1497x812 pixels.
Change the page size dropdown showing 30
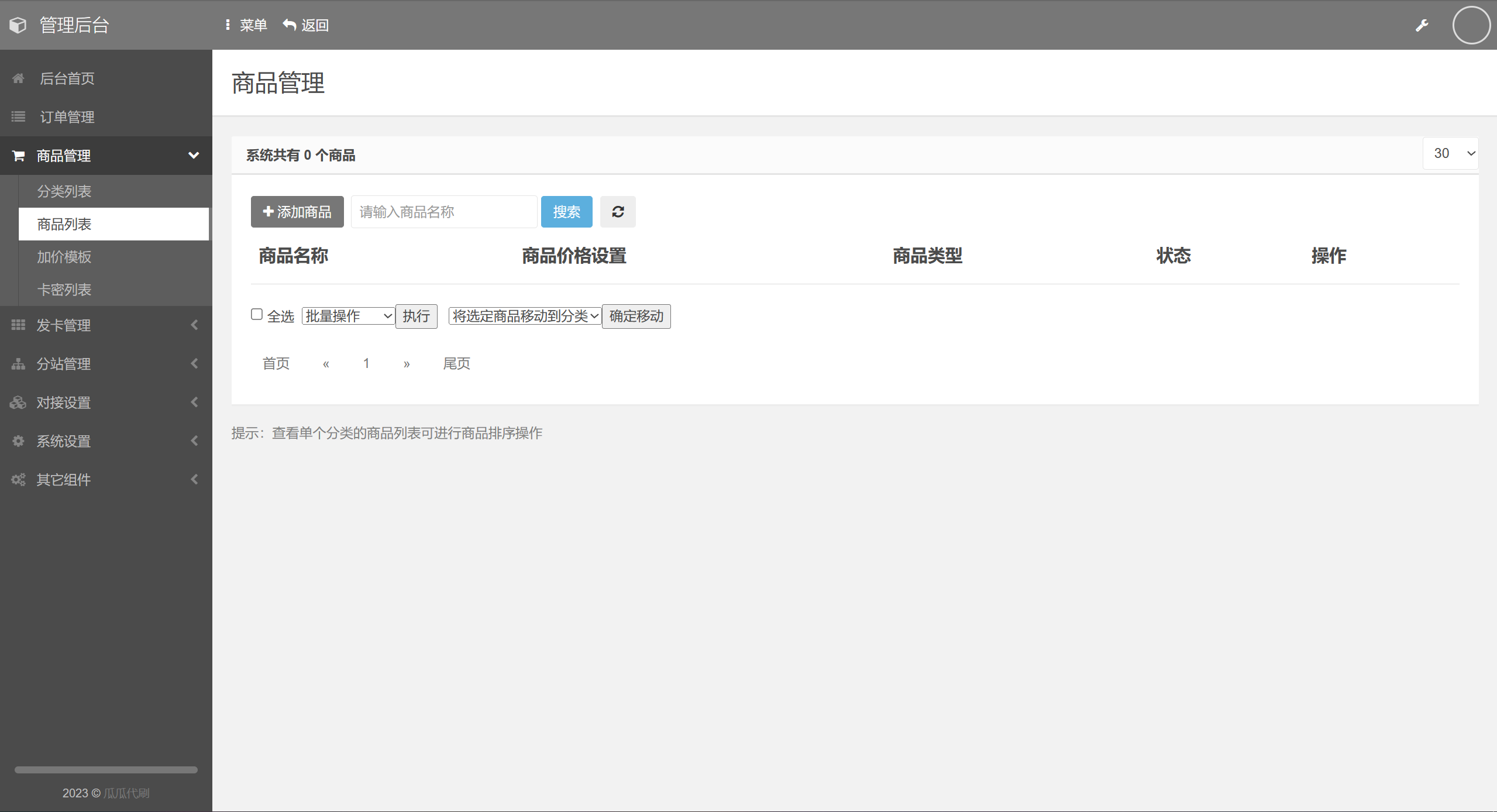(1450, 153)
